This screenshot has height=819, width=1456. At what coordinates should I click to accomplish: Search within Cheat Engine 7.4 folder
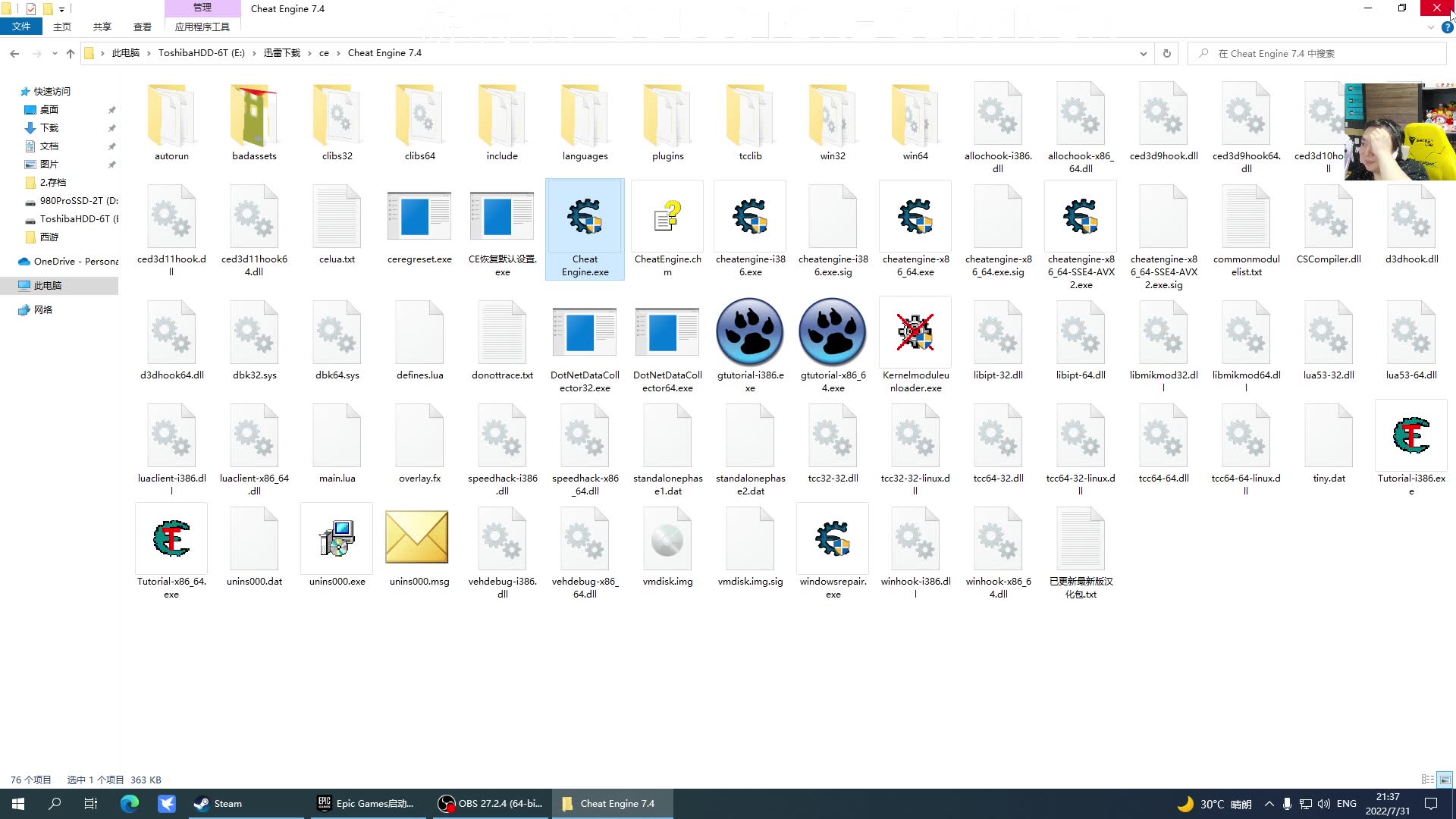pyautogui.click(x=1317, y=53)
